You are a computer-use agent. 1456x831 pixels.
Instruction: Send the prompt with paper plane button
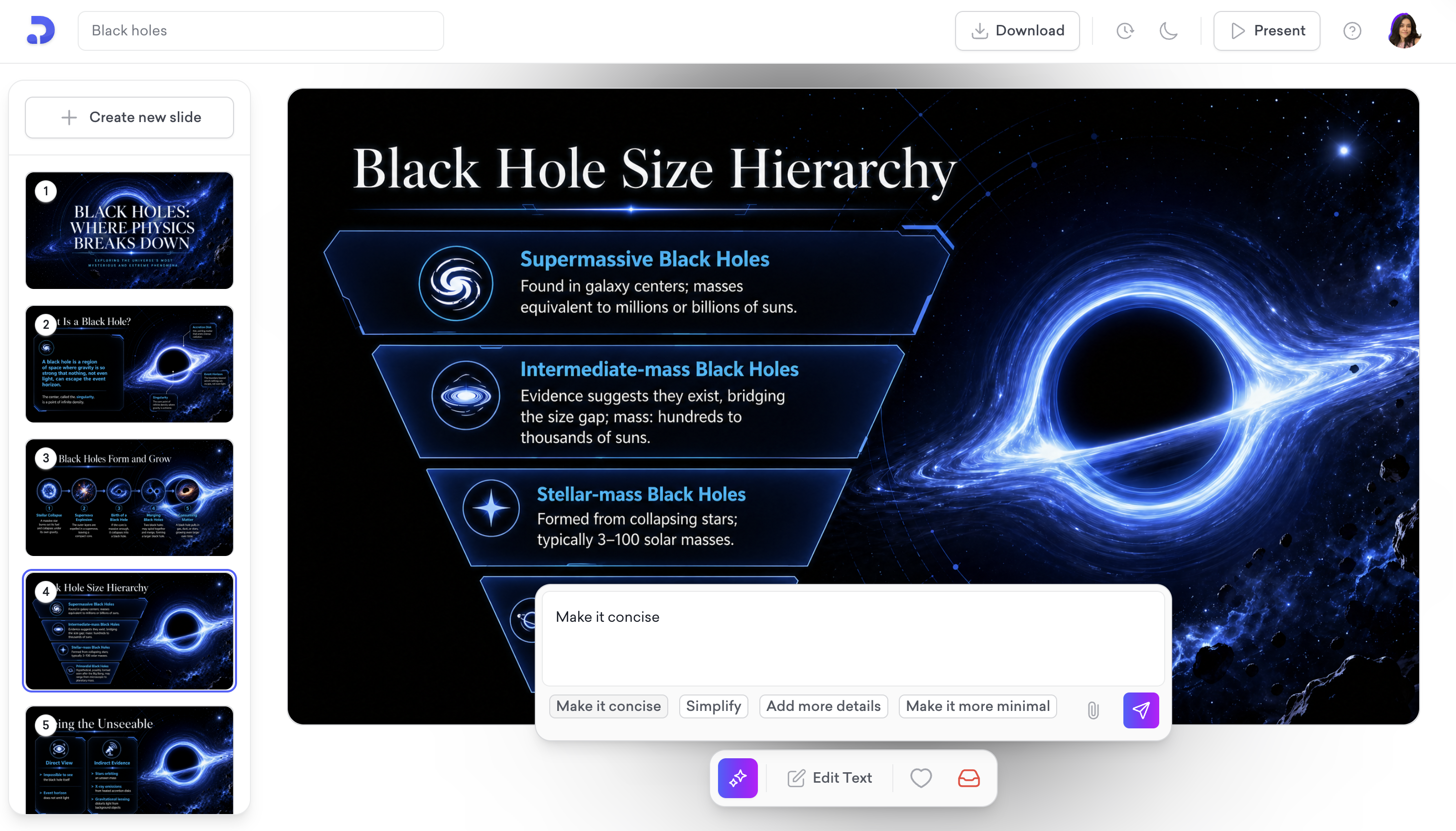[1141, 710]
